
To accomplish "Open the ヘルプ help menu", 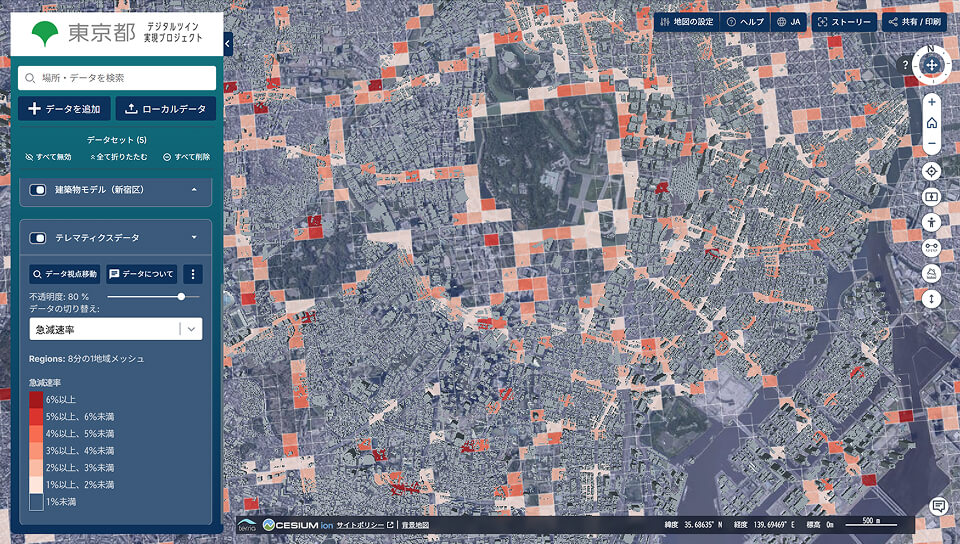I will pos(745,21).
